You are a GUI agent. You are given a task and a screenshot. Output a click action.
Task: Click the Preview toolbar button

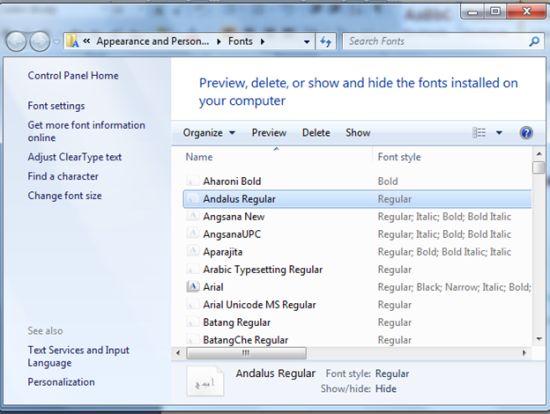pyautogui.click(x=269, y=133)
